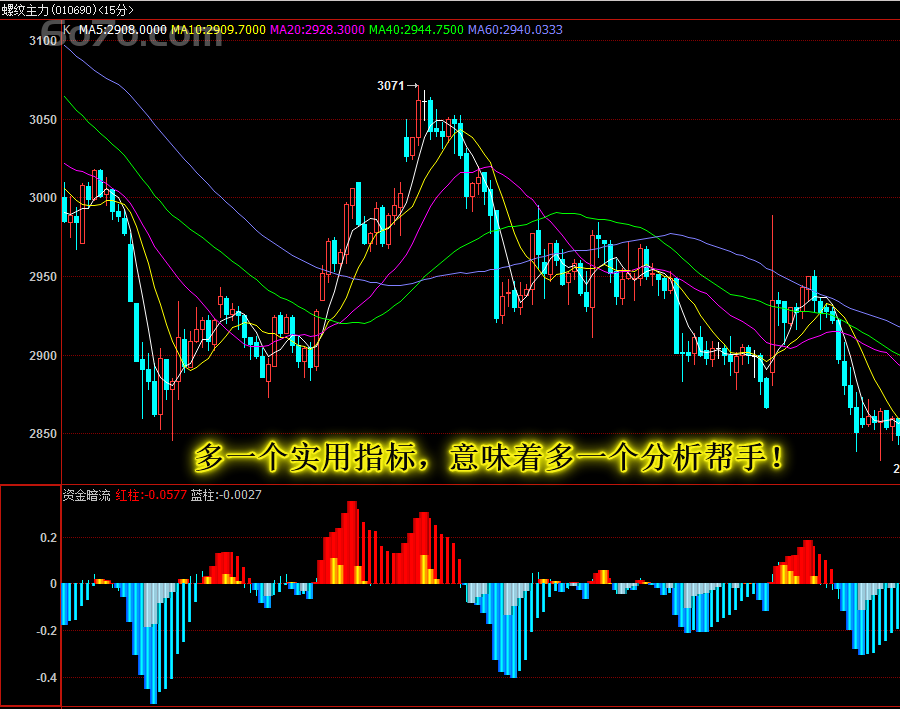900x709 pixels.
Task: Click the 3000 price axis label
Action: (x=43, y=197)
